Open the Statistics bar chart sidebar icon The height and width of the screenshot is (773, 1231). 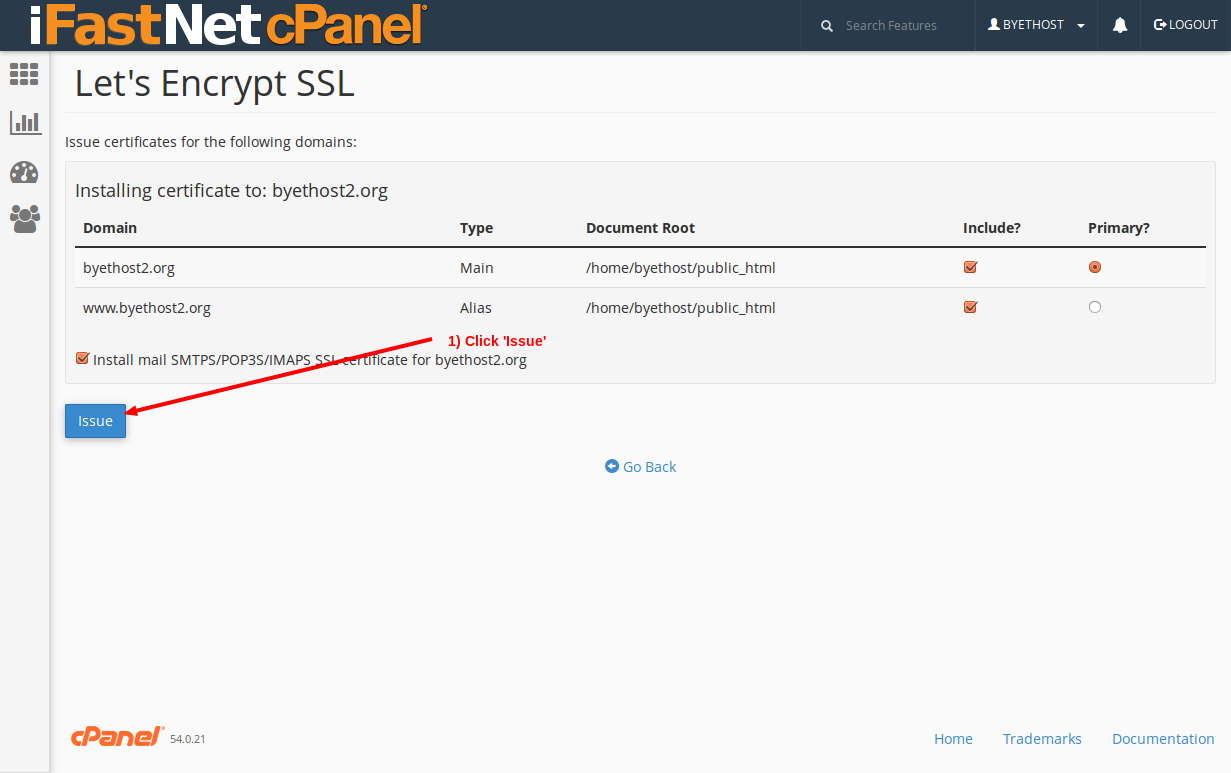[x=25, y=123]
